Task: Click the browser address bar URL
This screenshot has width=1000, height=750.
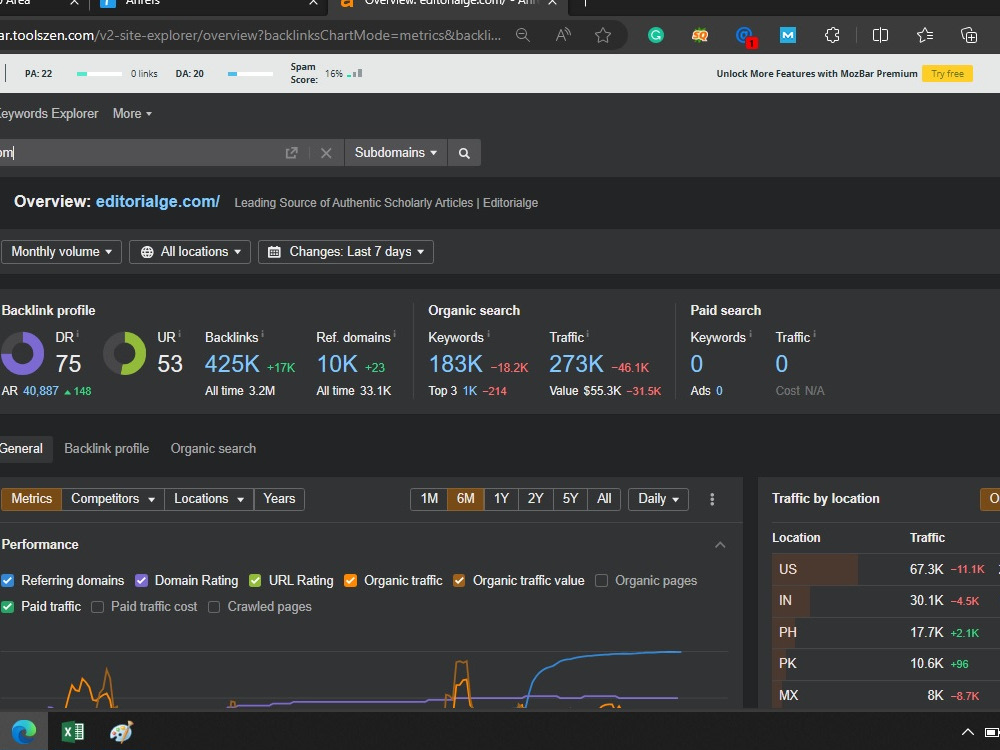Action: click(252, 35)
